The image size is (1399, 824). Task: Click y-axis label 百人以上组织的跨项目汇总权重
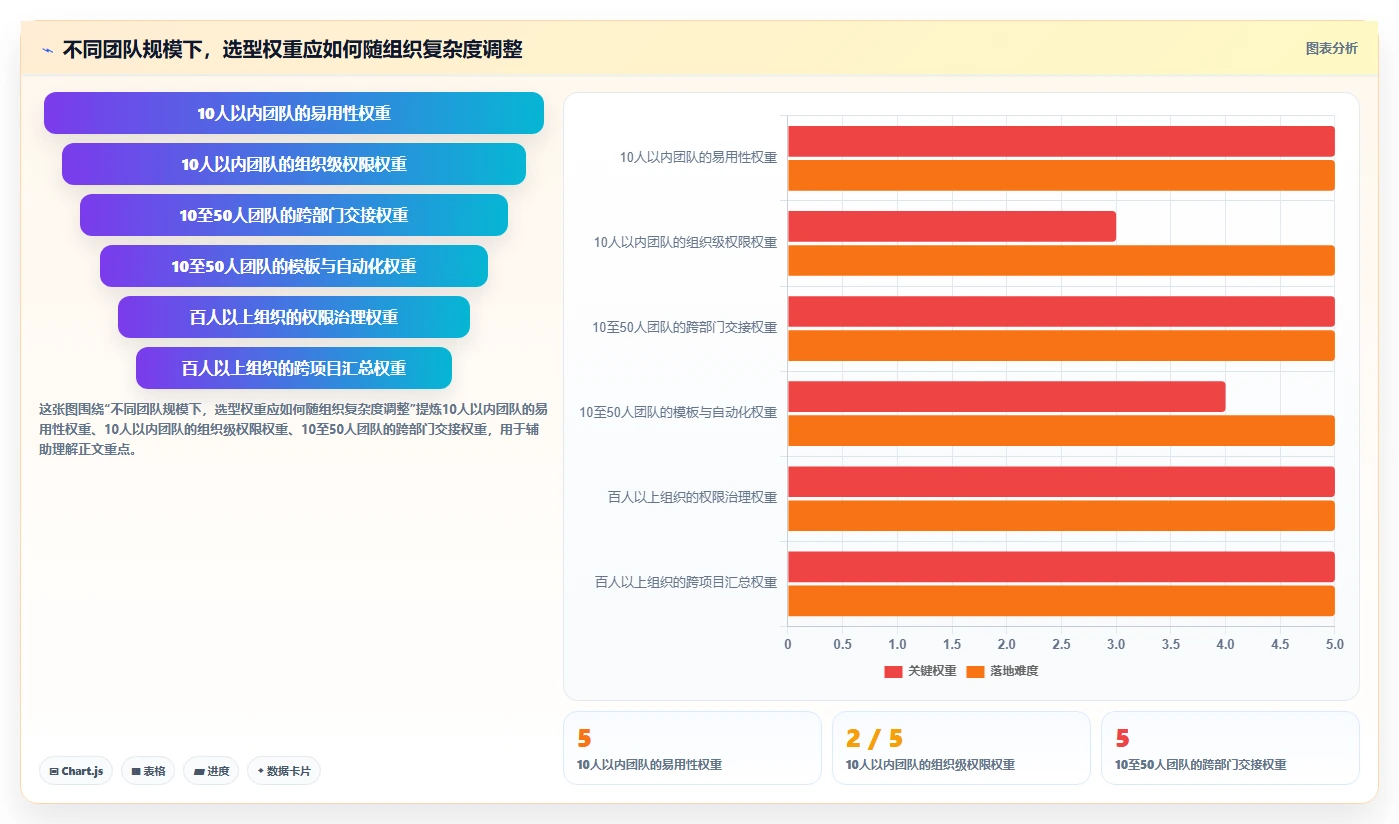coord(686,582)
